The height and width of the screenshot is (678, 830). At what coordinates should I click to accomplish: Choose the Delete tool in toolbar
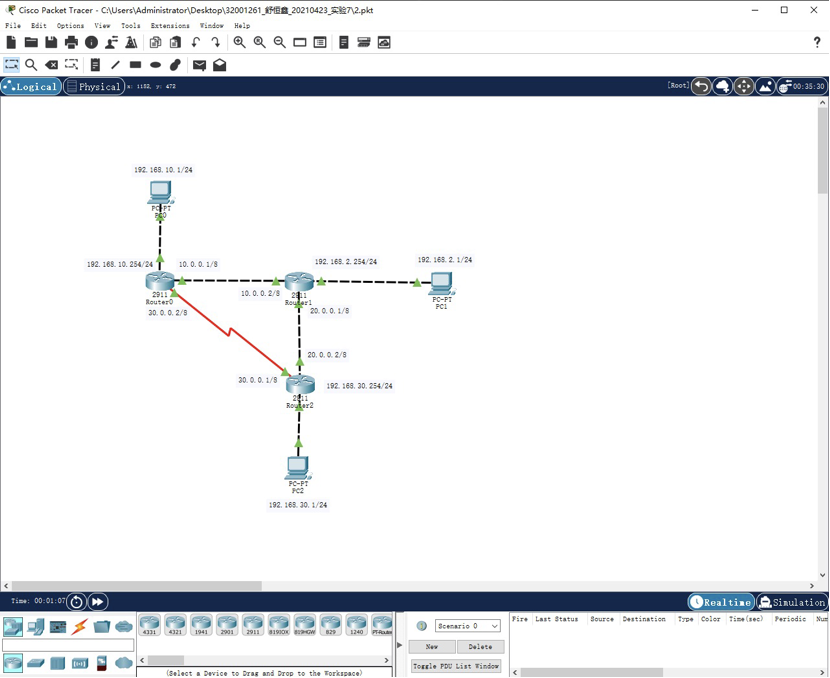coord(52,65)
